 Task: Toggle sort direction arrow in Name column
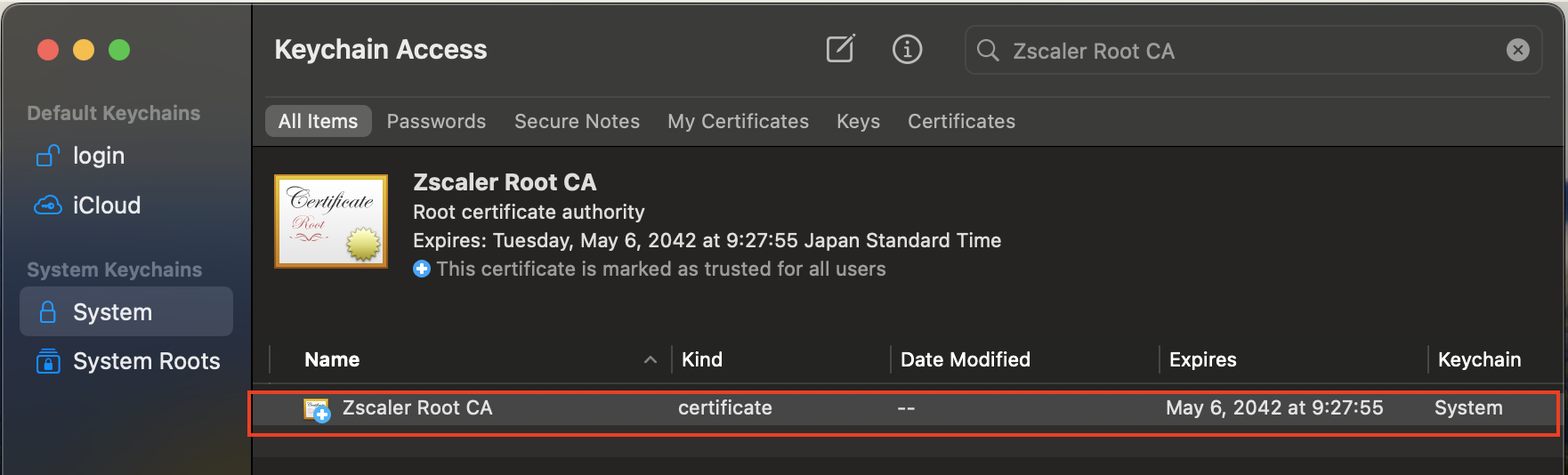(651, 359)
